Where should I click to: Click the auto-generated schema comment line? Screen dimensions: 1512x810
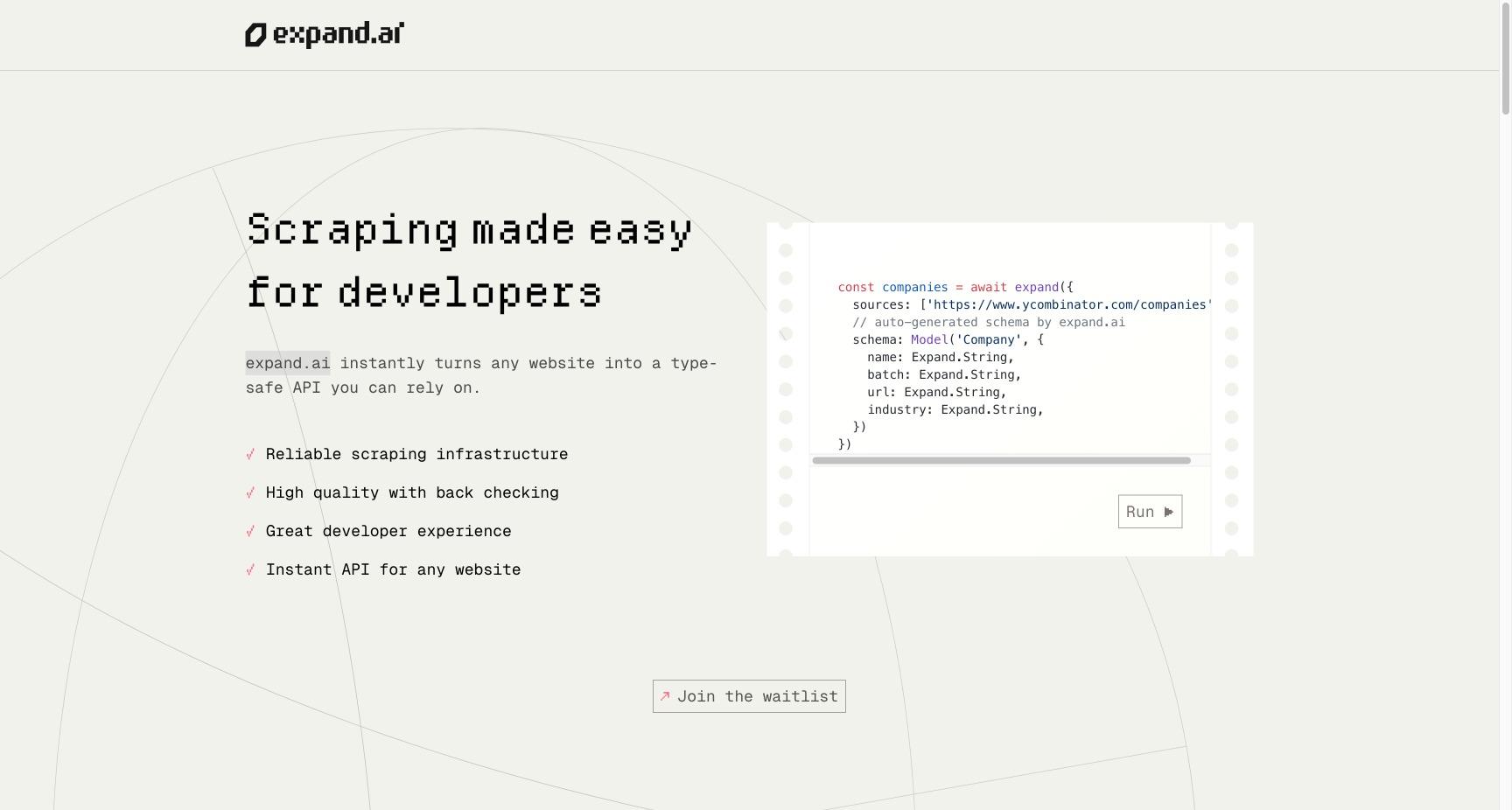tap(987, 322)
